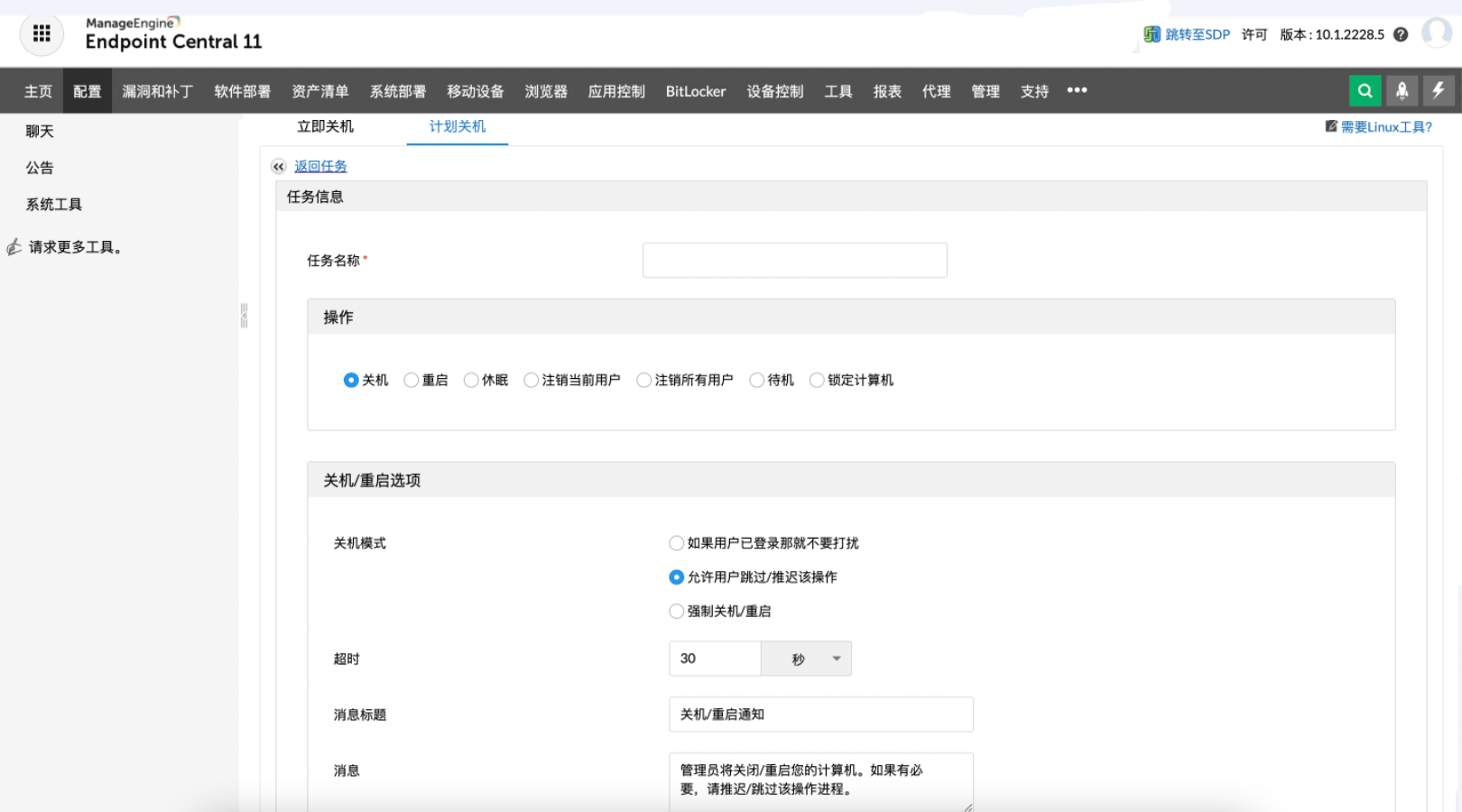Switch to the 立即关机 tab
The width and height of the screenshot is (1462, 812).
325,126
